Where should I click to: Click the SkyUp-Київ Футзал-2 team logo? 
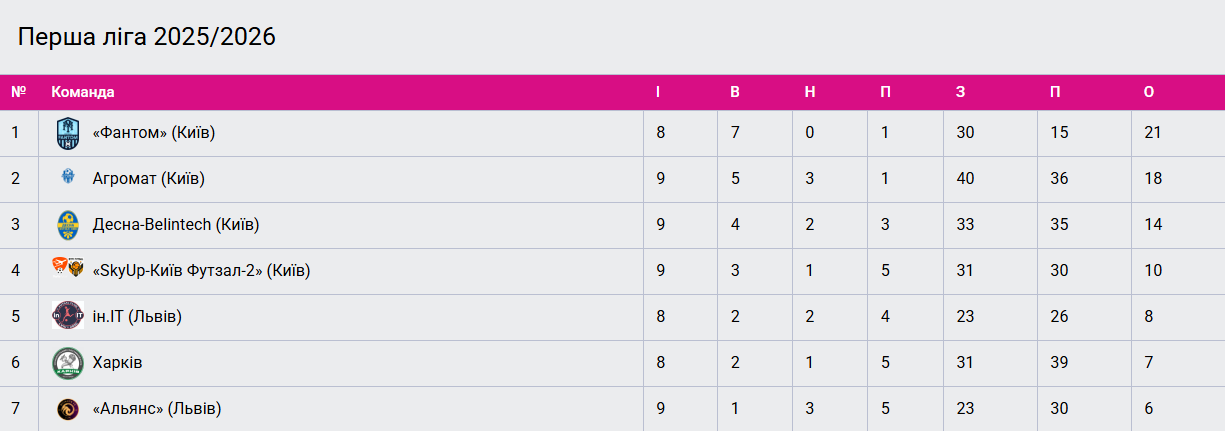(x=67, y=268)
